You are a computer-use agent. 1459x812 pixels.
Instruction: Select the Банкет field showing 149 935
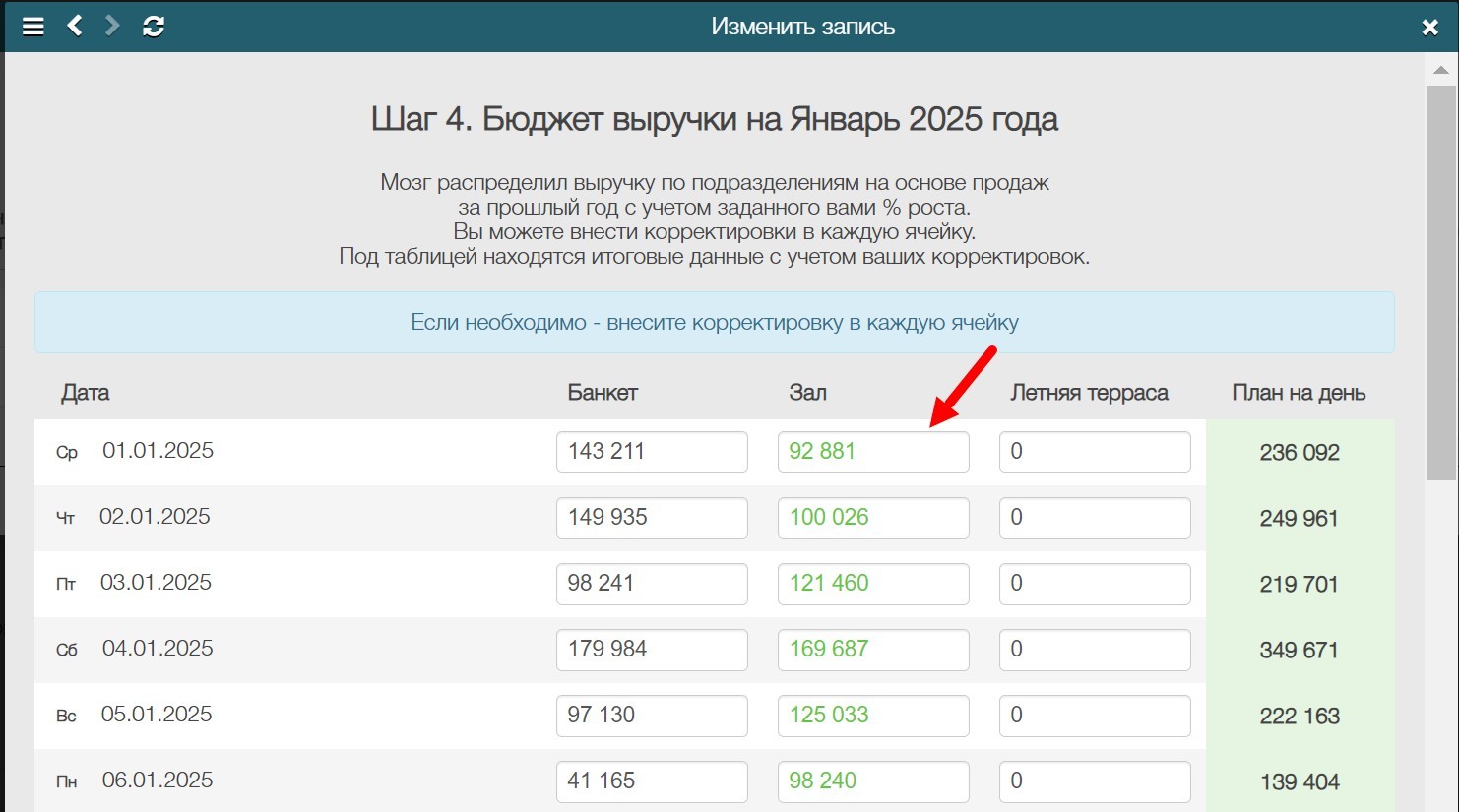[651, 518]
